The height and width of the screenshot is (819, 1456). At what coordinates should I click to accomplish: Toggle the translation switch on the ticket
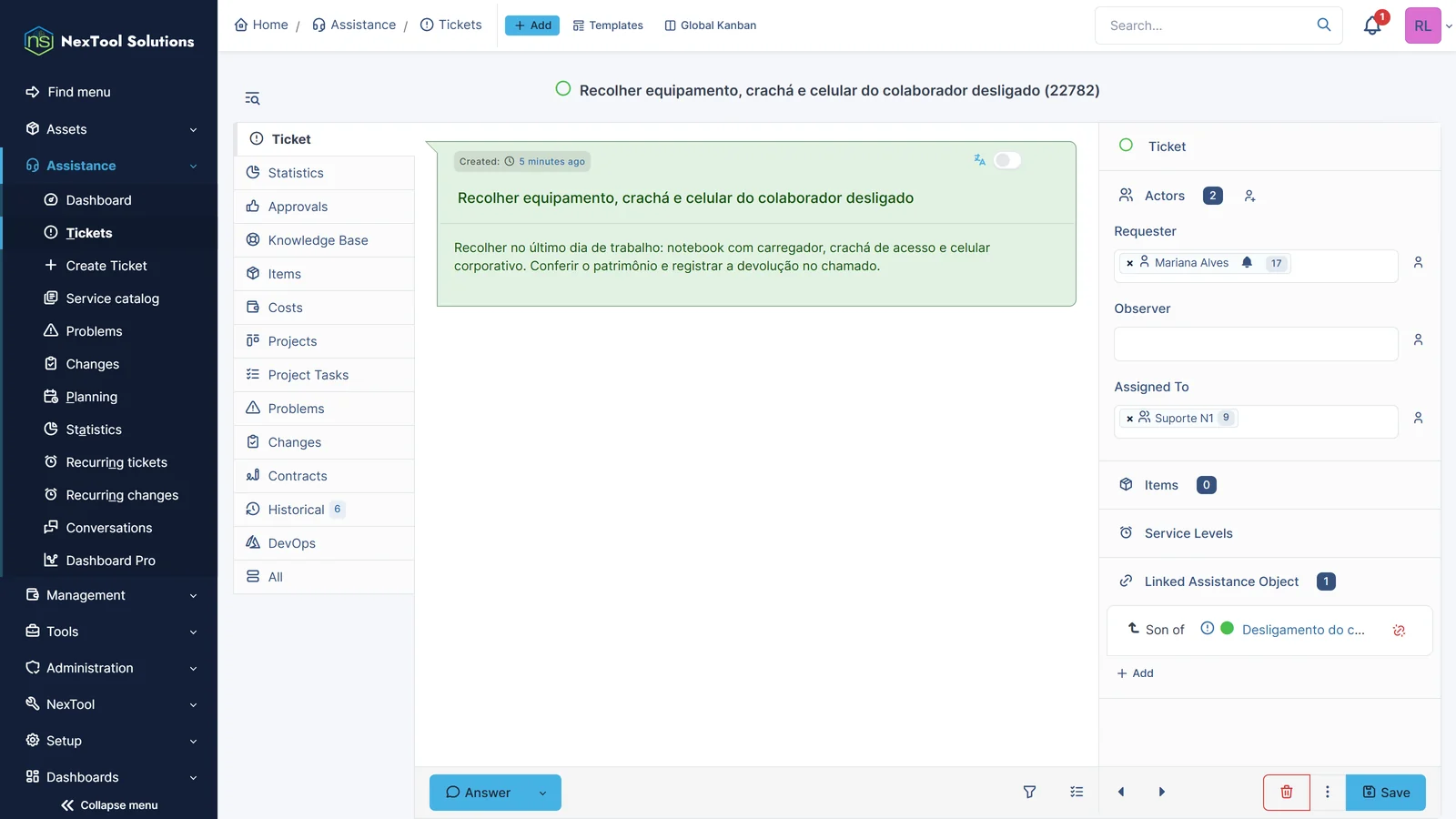coord(1007,160)
